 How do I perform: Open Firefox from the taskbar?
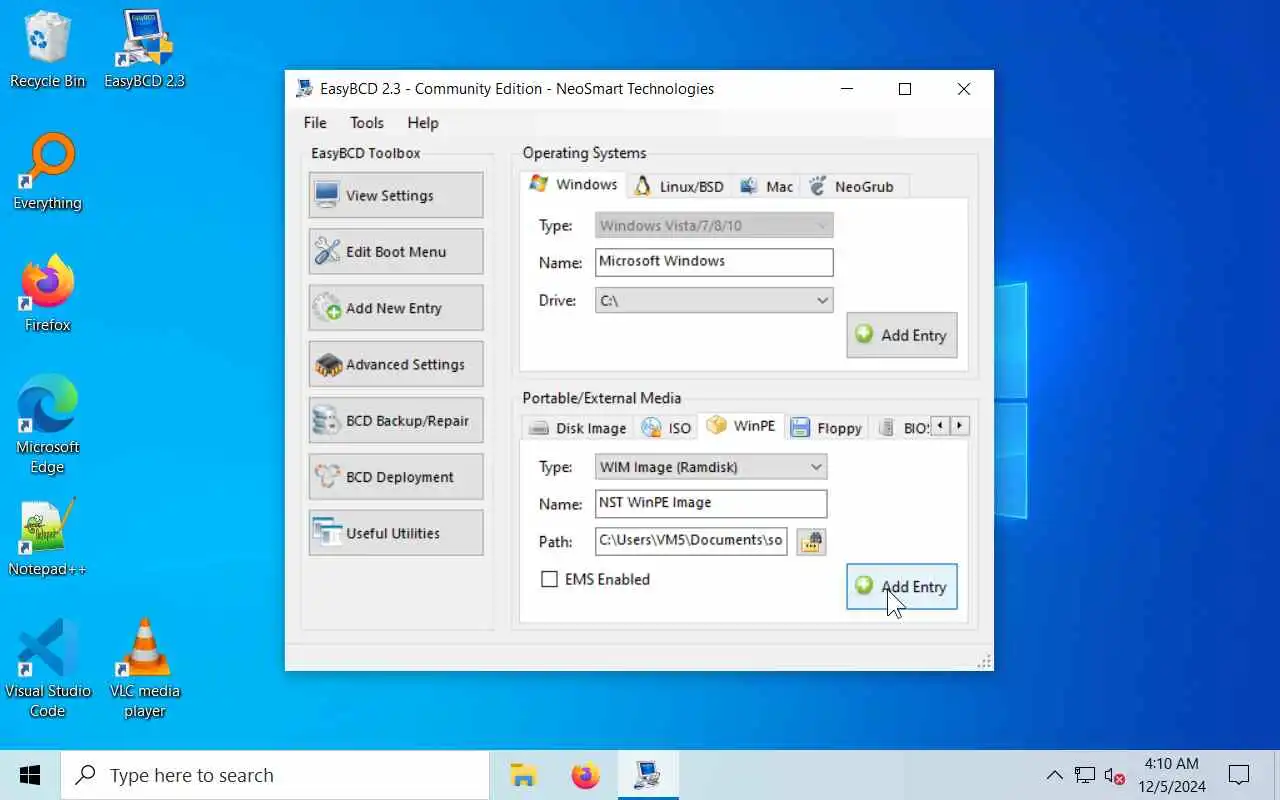point(586,775)
